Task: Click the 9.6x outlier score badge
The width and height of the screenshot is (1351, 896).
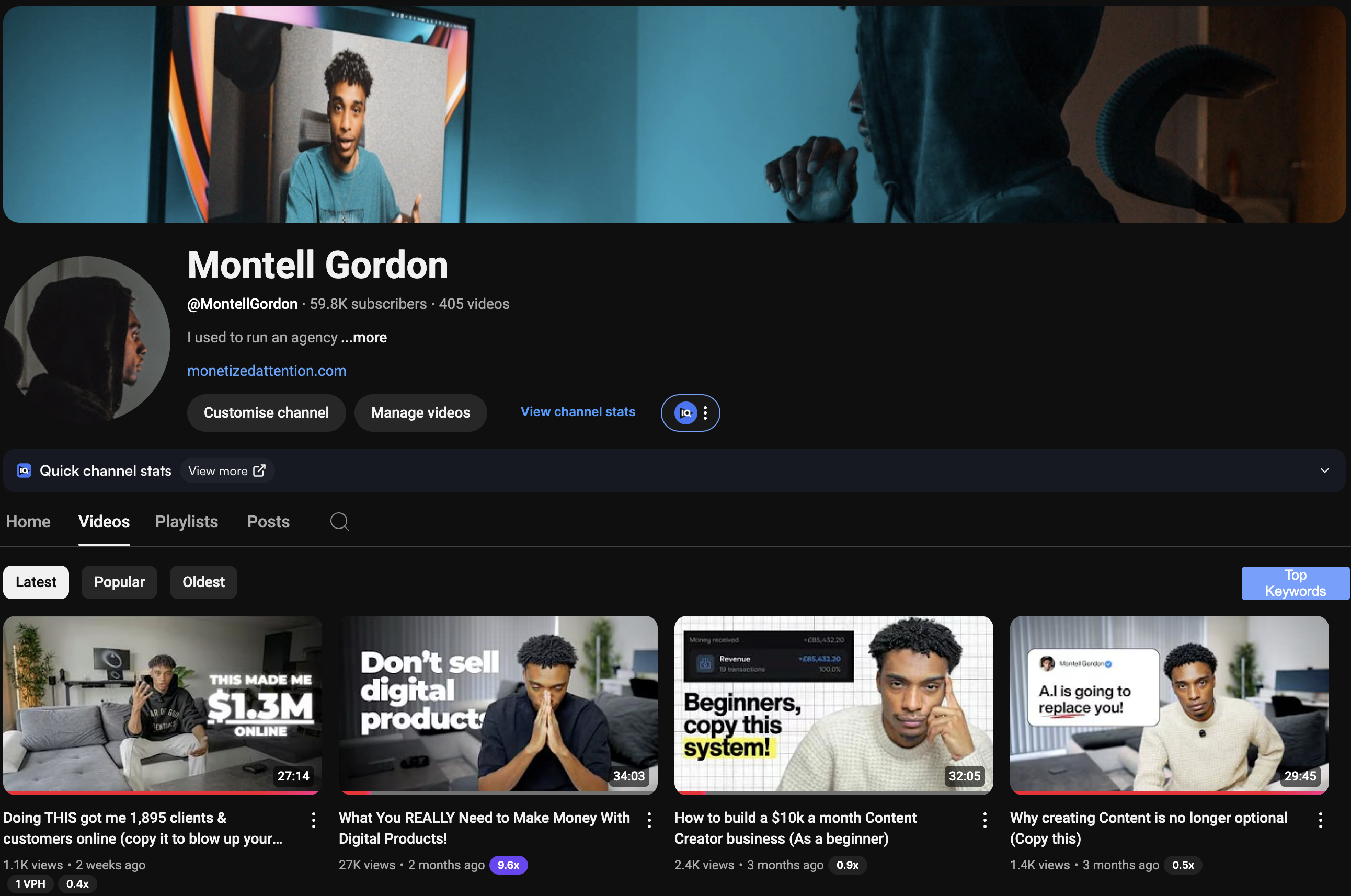Action: tap(508, 865)
